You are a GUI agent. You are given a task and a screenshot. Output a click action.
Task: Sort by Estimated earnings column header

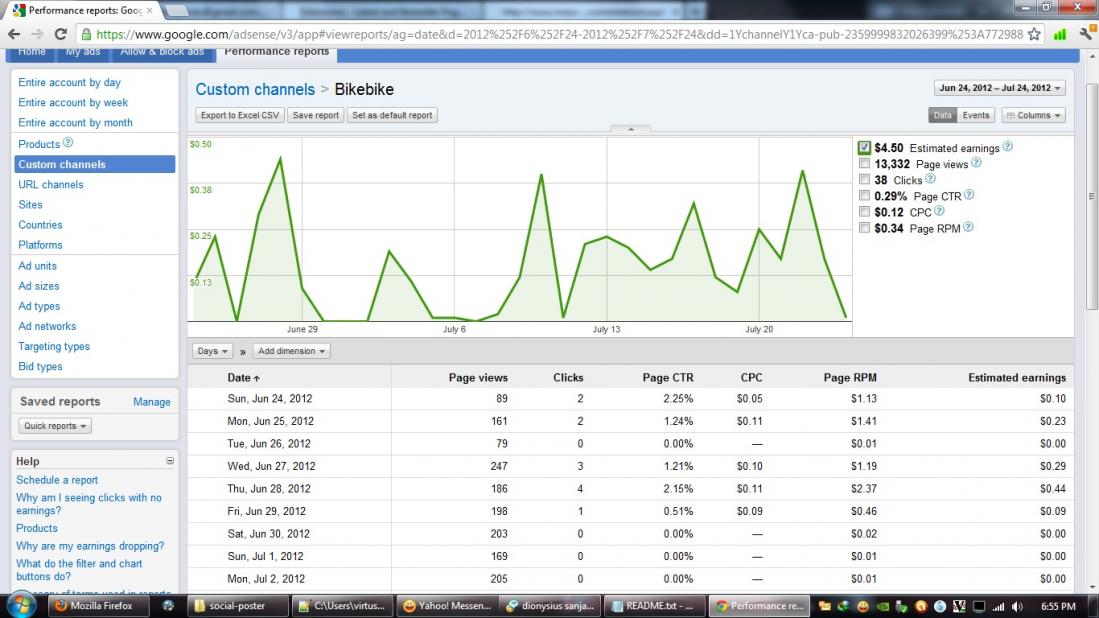1016,378
